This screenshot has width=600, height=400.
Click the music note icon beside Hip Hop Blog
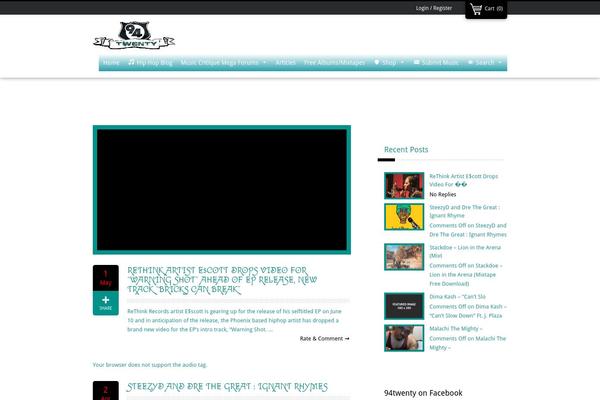point(131,62)
